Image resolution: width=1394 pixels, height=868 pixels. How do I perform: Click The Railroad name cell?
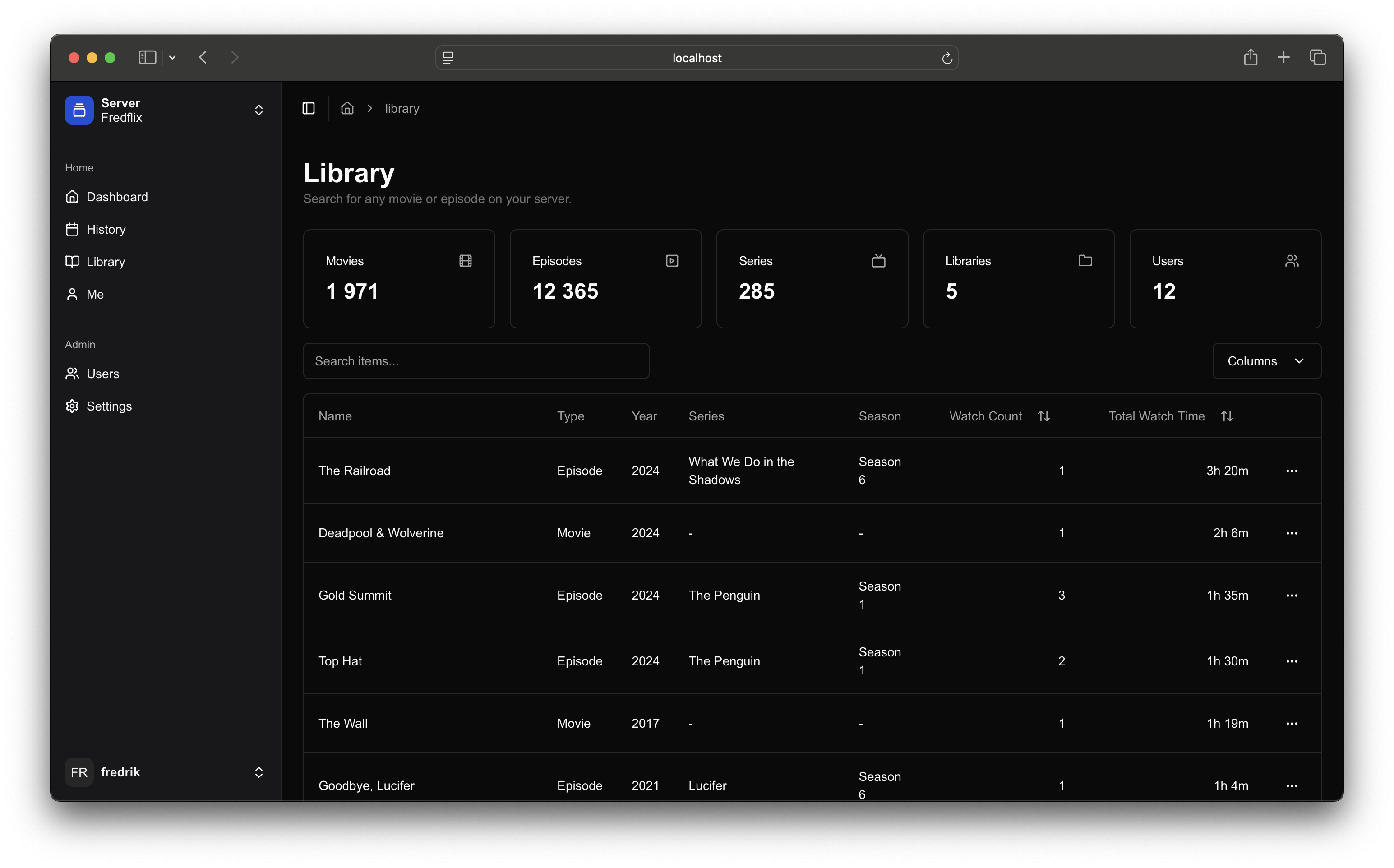coord(354,471)
